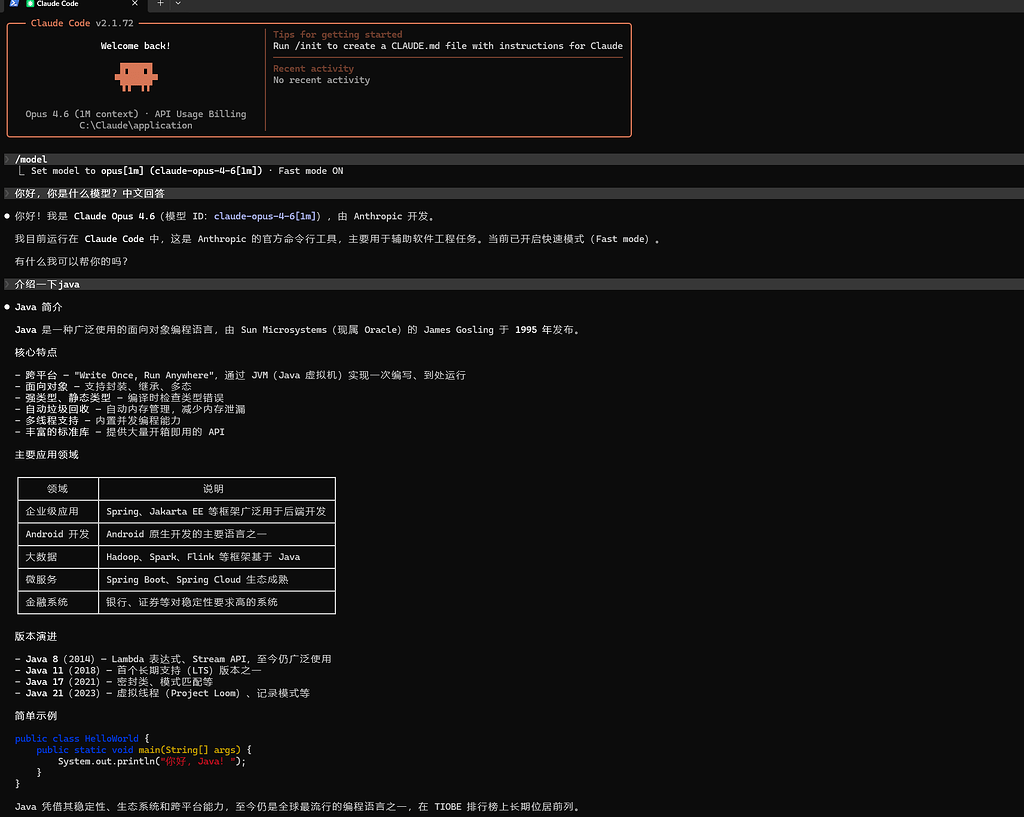Click the 'Recent activity' heading
1024x817 pixels.
tap(313, 69)
